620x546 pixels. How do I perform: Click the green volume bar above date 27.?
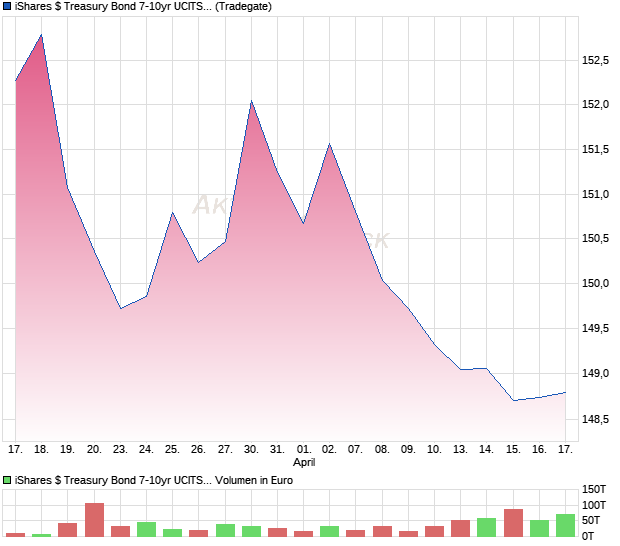(225, 530)
